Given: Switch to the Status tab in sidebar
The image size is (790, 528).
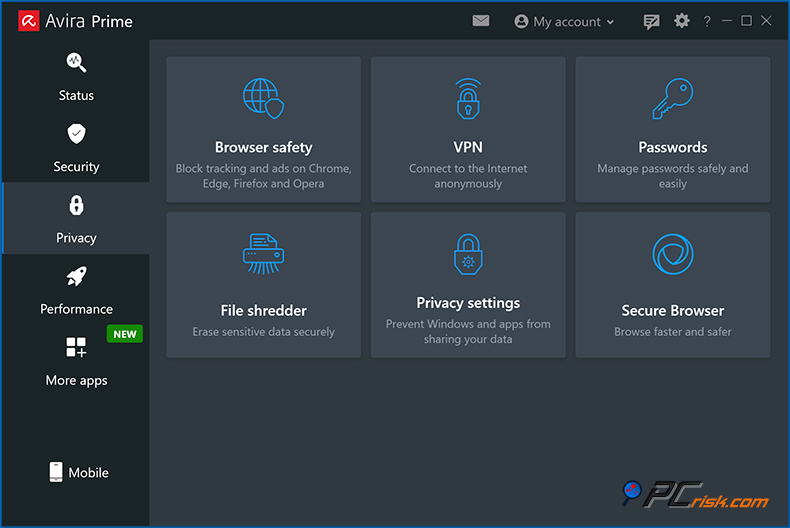Looking at the screenshot, I should click(76, 76).
